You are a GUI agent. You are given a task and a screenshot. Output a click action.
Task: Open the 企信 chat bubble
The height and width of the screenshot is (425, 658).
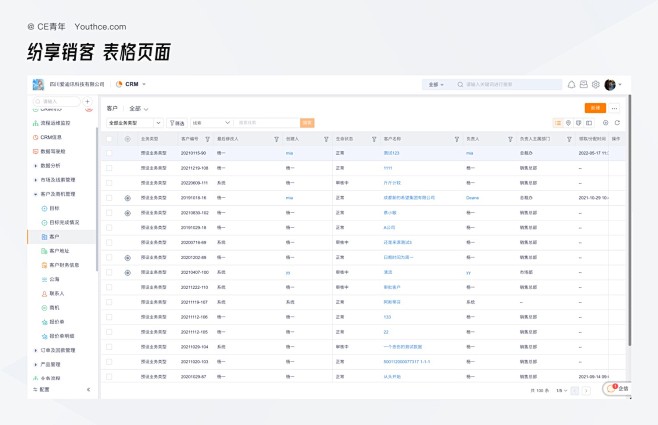coord(618,388)
